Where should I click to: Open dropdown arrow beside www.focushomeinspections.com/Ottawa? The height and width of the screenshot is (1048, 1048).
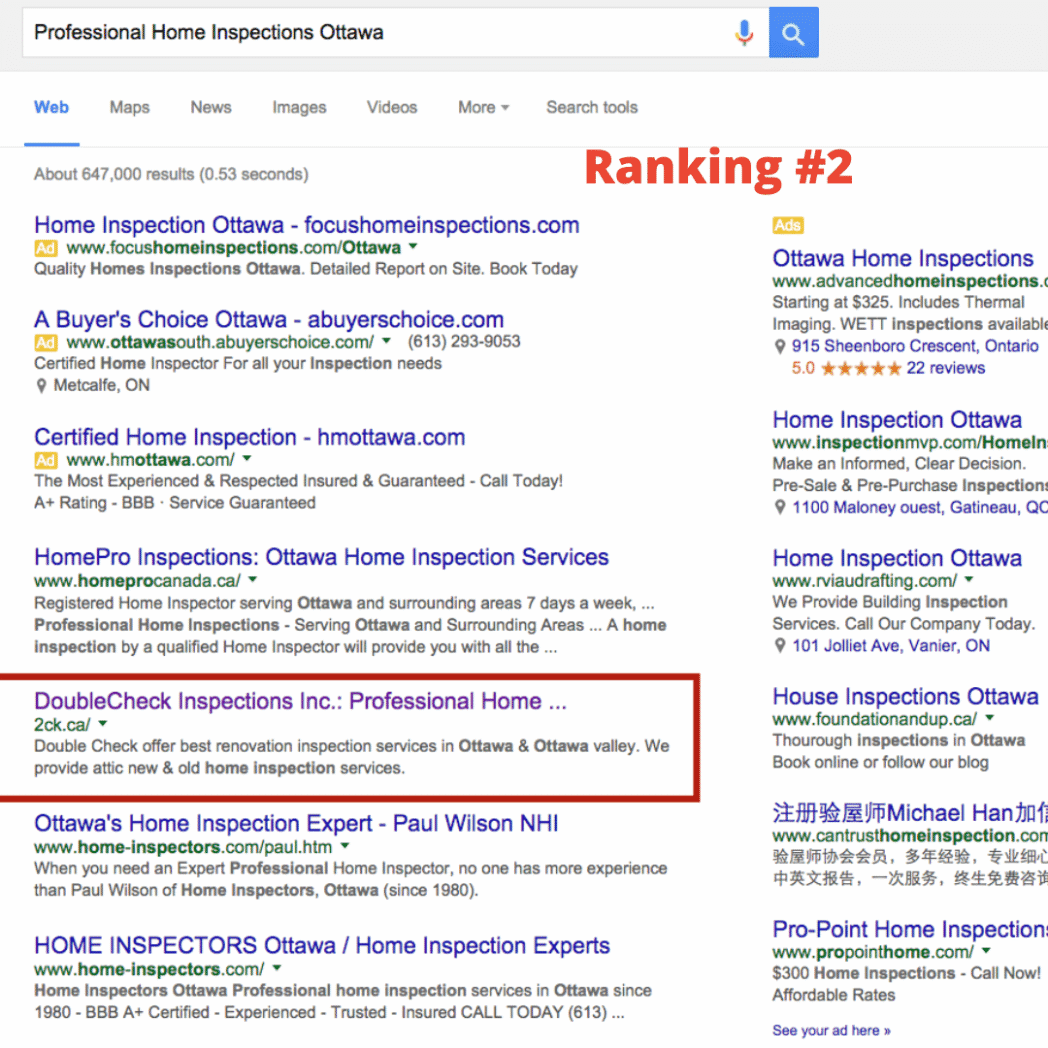tap(413, 247)
